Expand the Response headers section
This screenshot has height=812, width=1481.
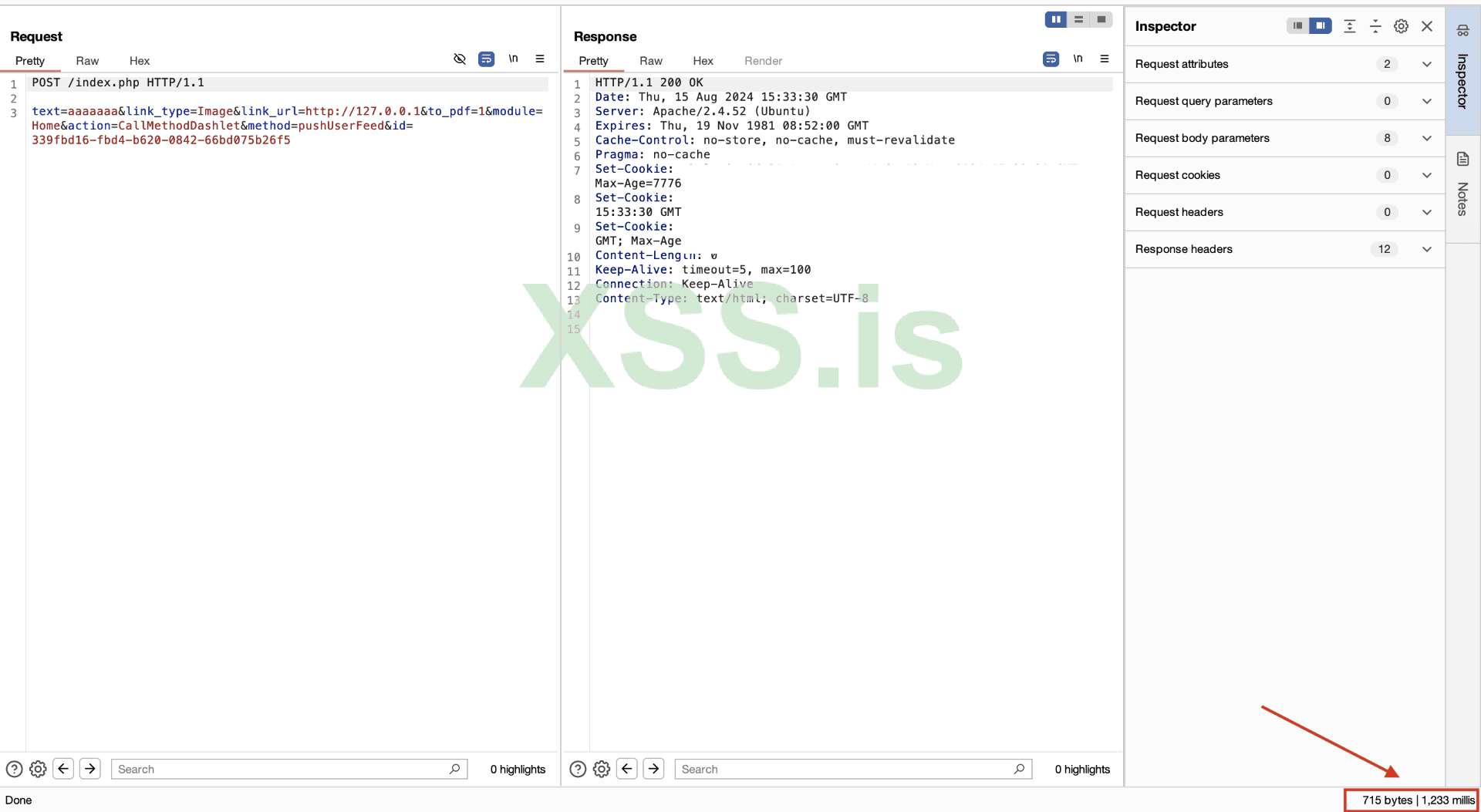(x=1427, y=249)
